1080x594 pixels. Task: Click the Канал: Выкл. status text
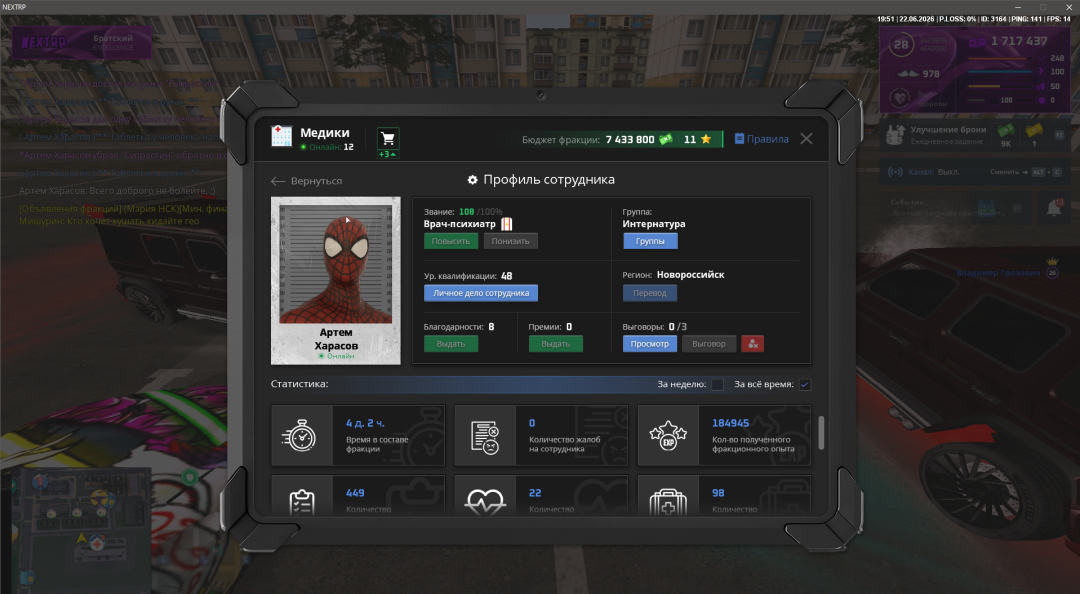(933, 172)
